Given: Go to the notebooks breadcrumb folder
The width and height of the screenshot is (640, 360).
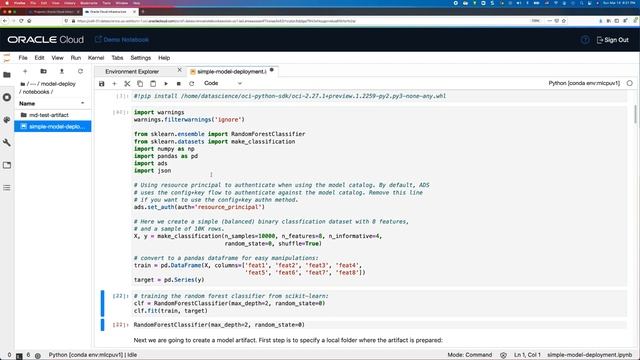Looking at the screenshot, I should 36,92.
